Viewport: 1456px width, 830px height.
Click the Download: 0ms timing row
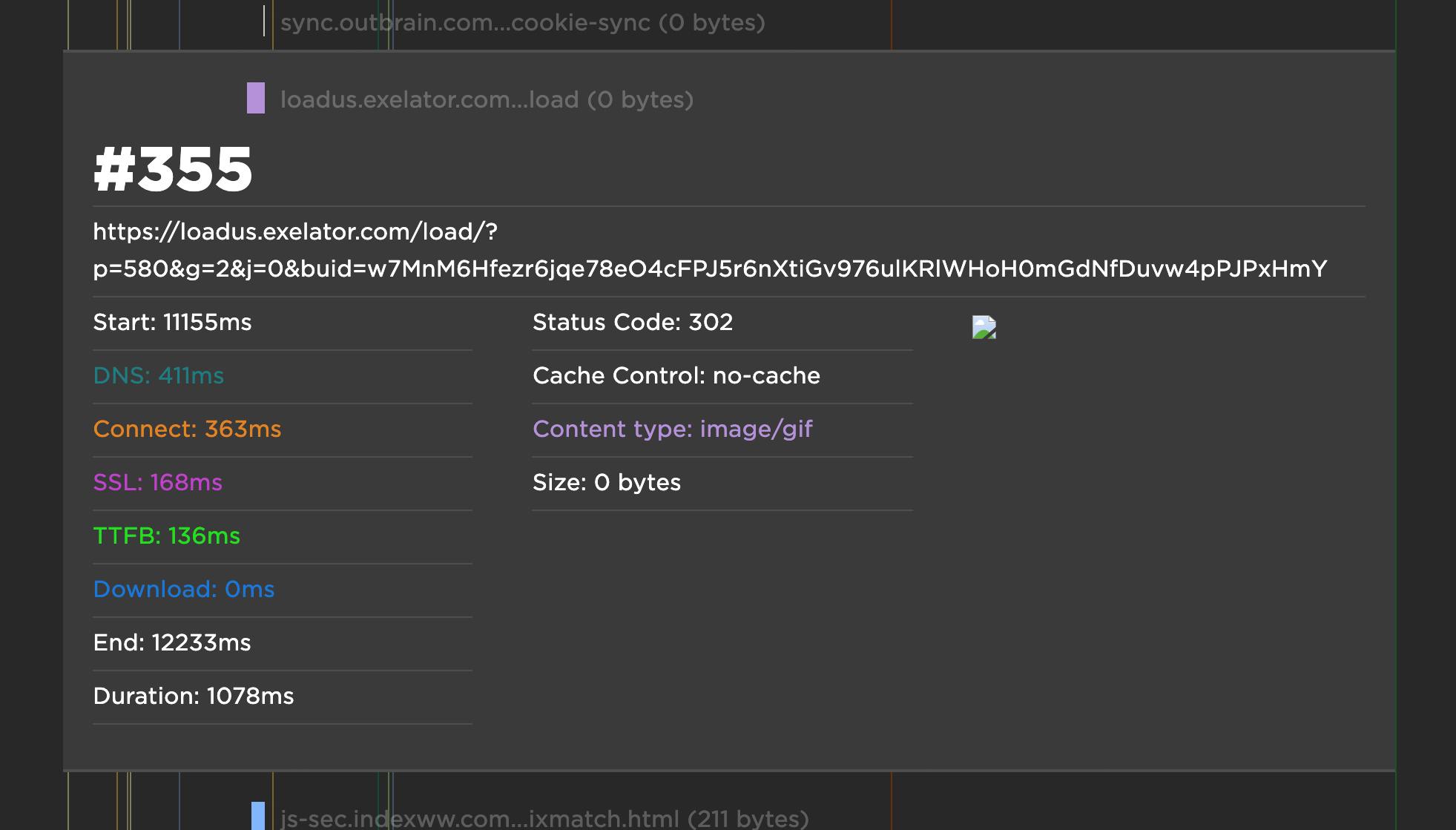pos(183,590)
